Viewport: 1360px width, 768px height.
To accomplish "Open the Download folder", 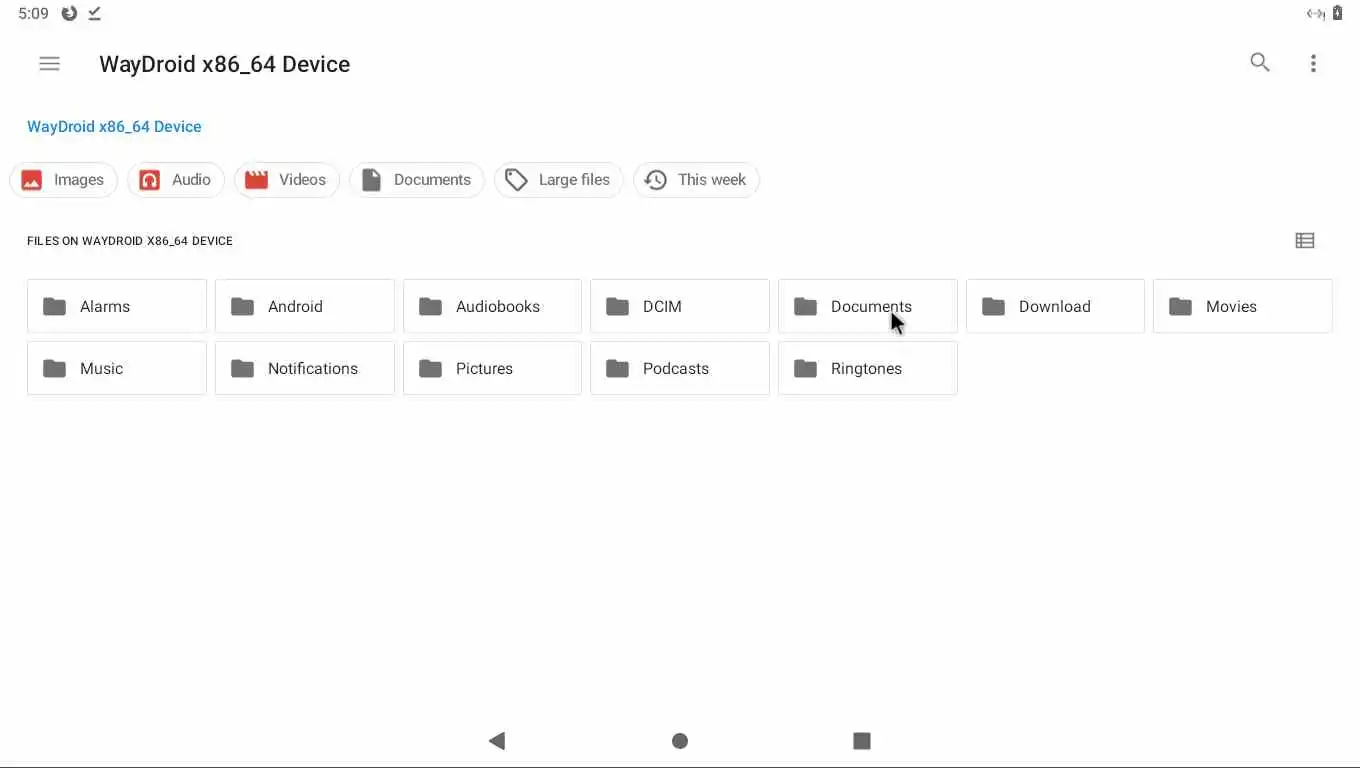I will pyautogui.click(x=1054, y=307).
